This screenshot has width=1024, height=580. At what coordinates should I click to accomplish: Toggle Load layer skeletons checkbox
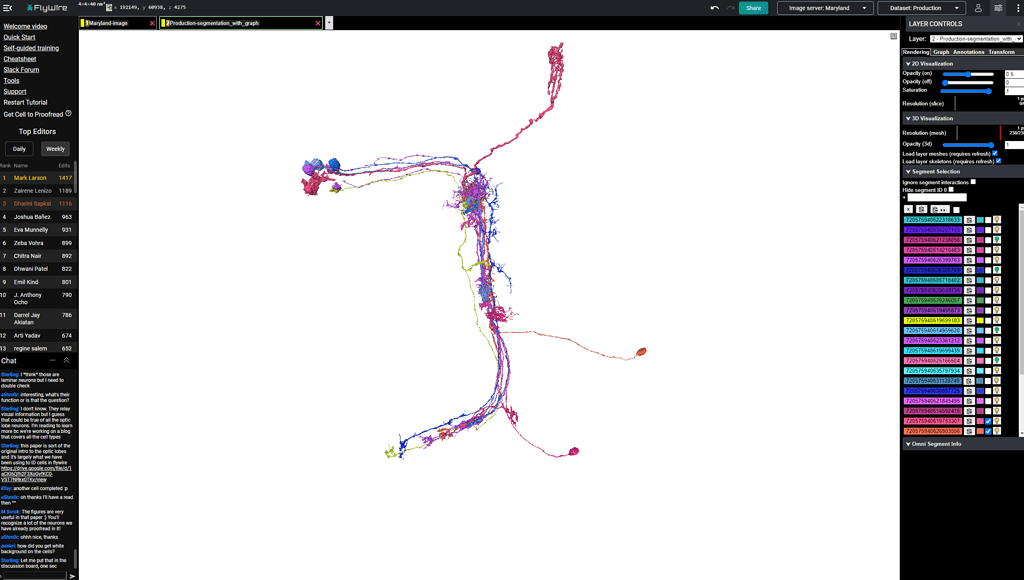(x=999, y=161)
